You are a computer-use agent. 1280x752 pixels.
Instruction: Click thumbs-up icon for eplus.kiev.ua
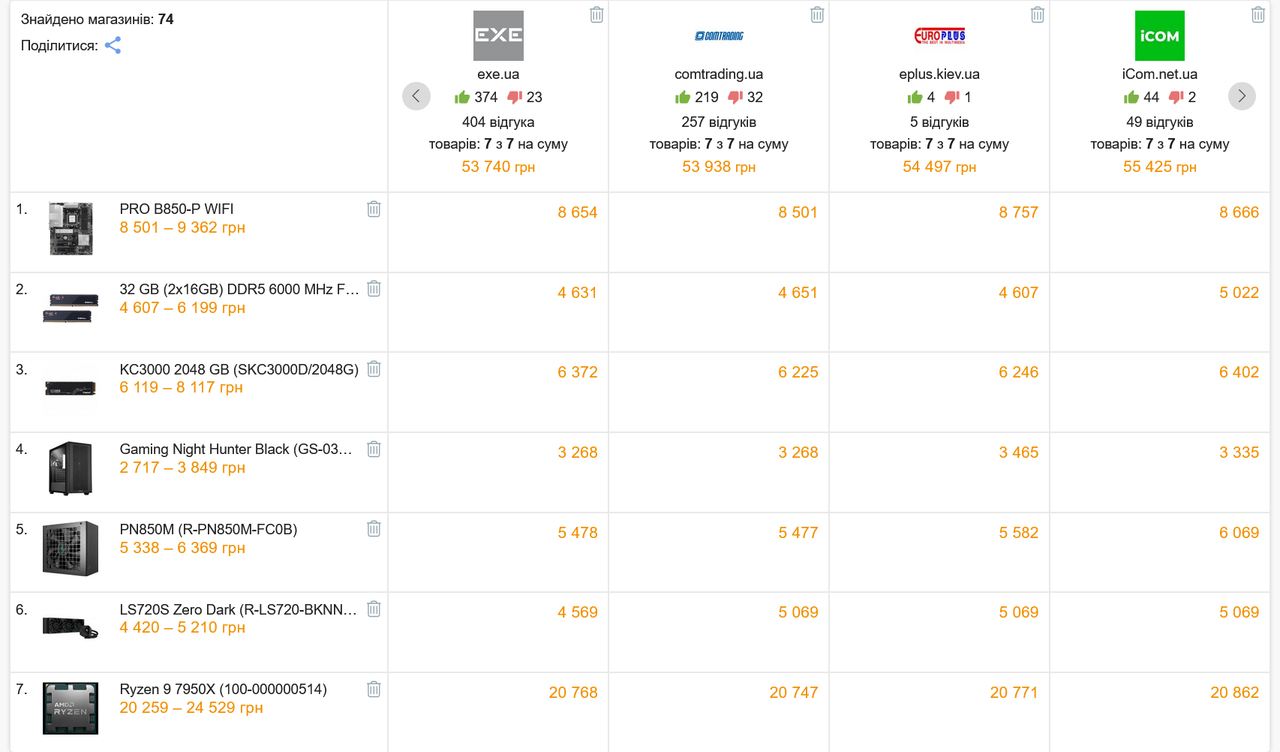click(x=915, y=97)
